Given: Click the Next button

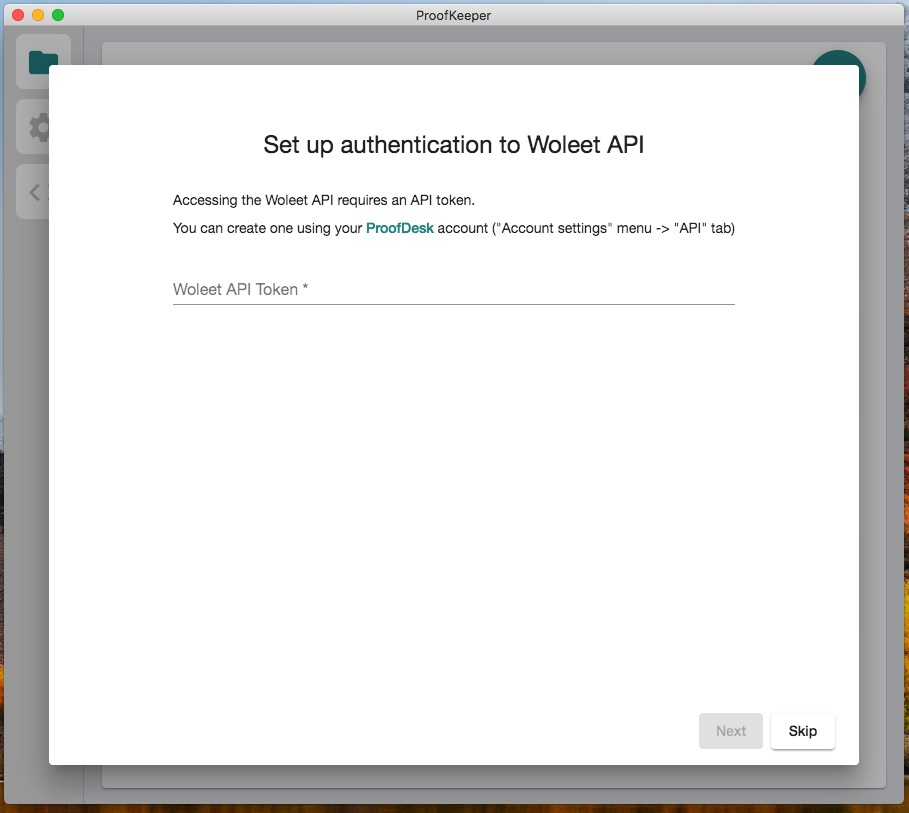Looking at the screenshot, I should tap(730, 731).
